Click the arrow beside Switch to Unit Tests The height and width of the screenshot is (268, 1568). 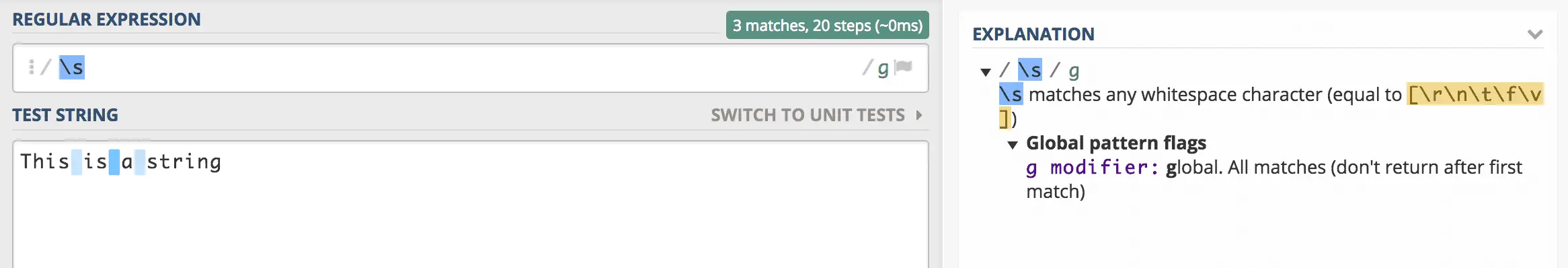coord(918,115)
